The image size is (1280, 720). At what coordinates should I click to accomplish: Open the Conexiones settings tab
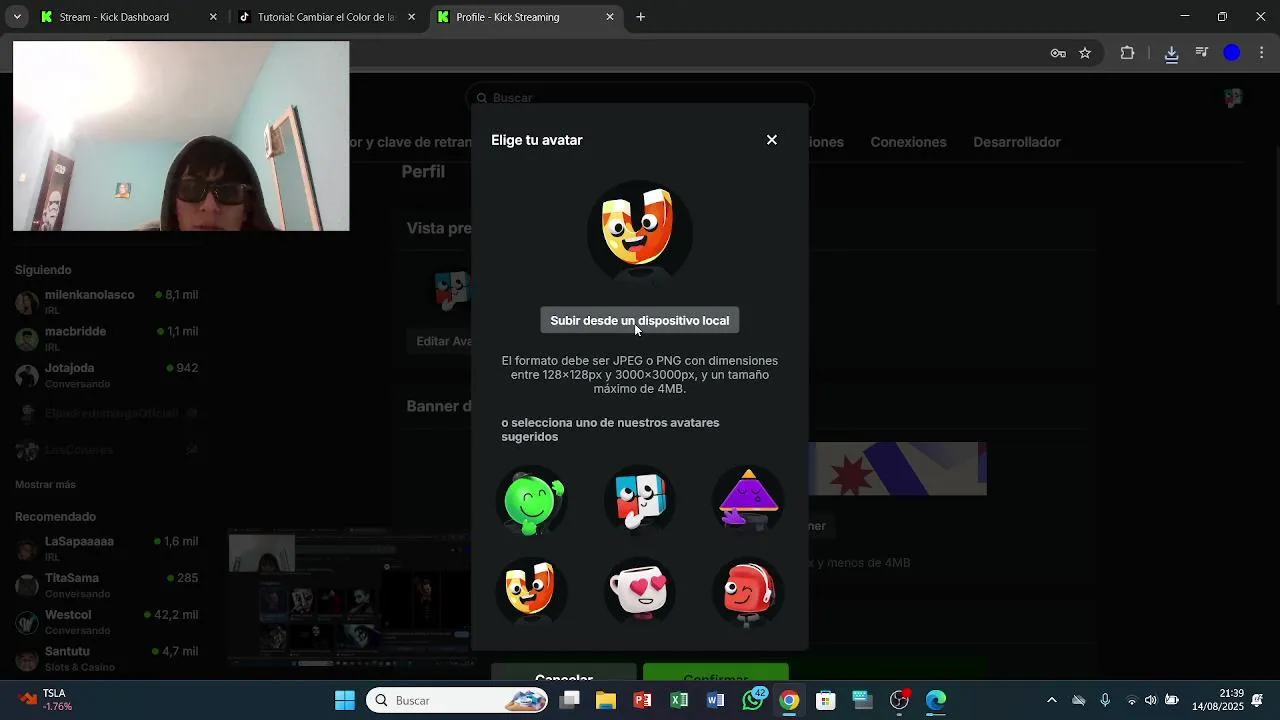908,142
